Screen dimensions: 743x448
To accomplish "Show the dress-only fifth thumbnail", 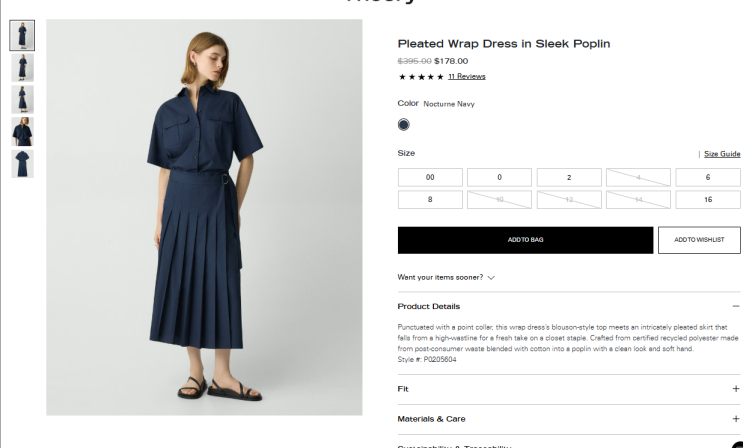I will (x=22, y=164).
